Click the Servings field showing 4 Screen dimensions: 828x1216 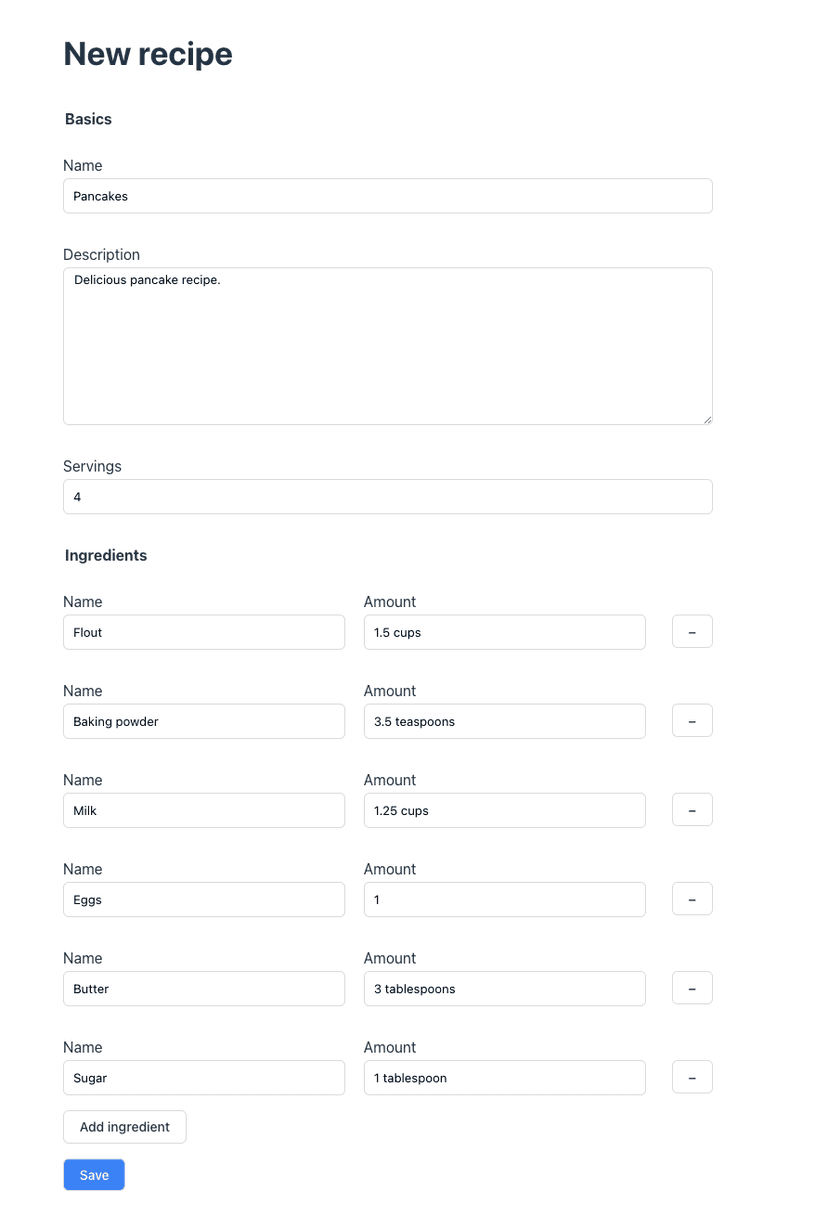(x=387, y=496)
